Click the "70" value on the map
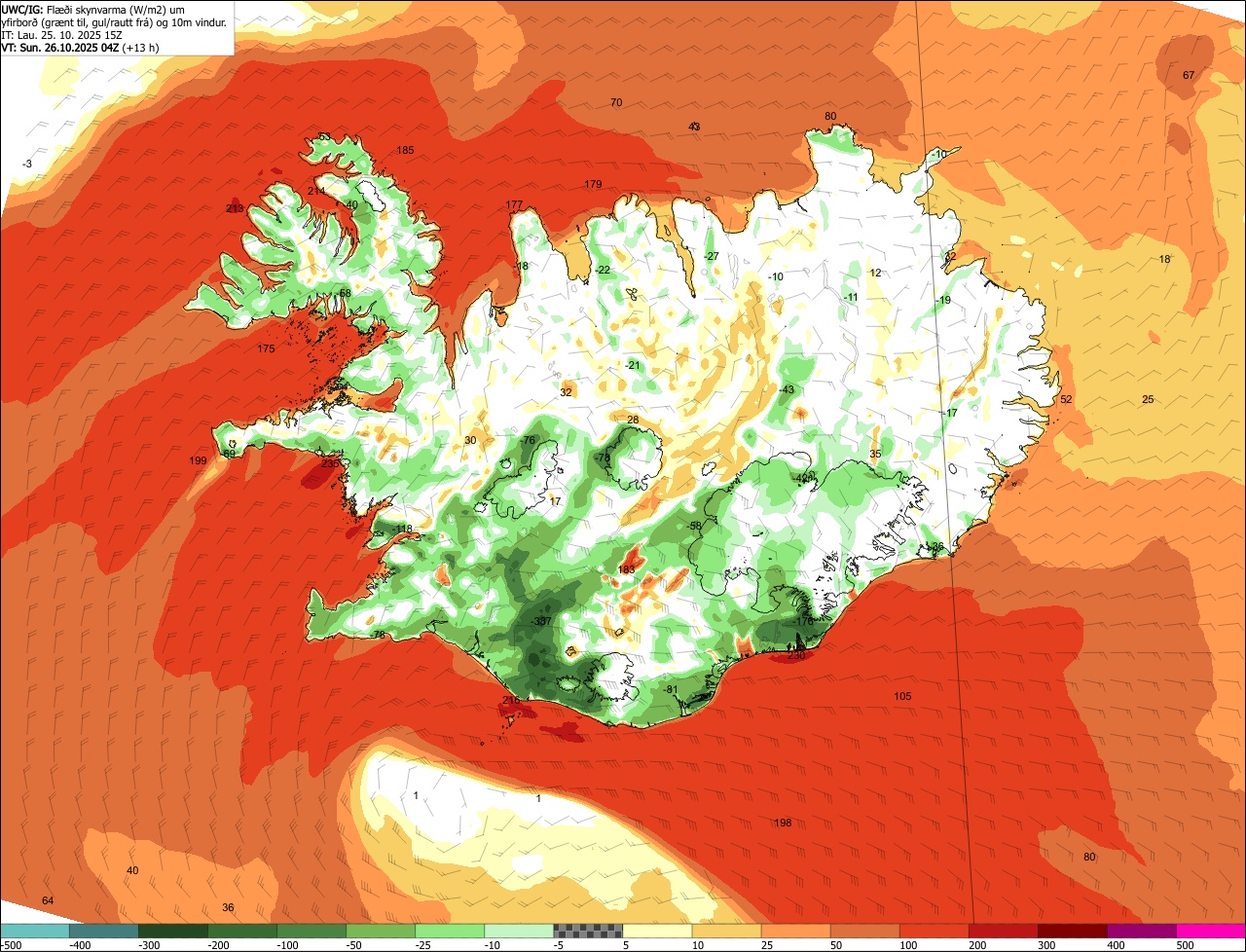 pos(616,102)
